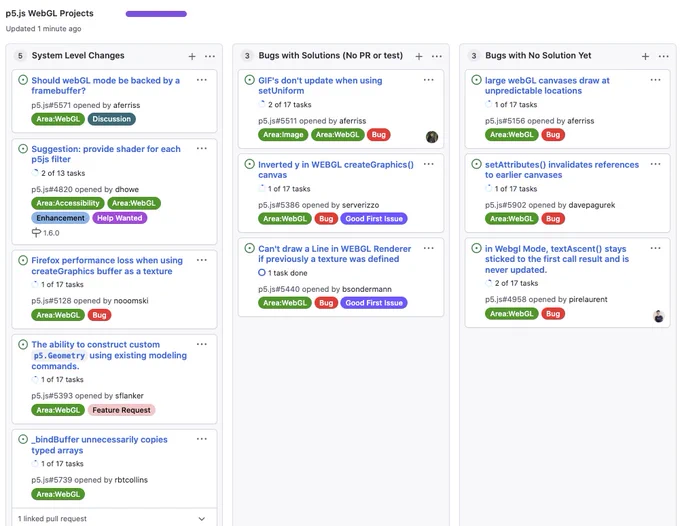The width and height of the screenshot is (680, 526).
Task: Click milestone 1.6.0 on shader suggestion card
Action: point(46,233)
